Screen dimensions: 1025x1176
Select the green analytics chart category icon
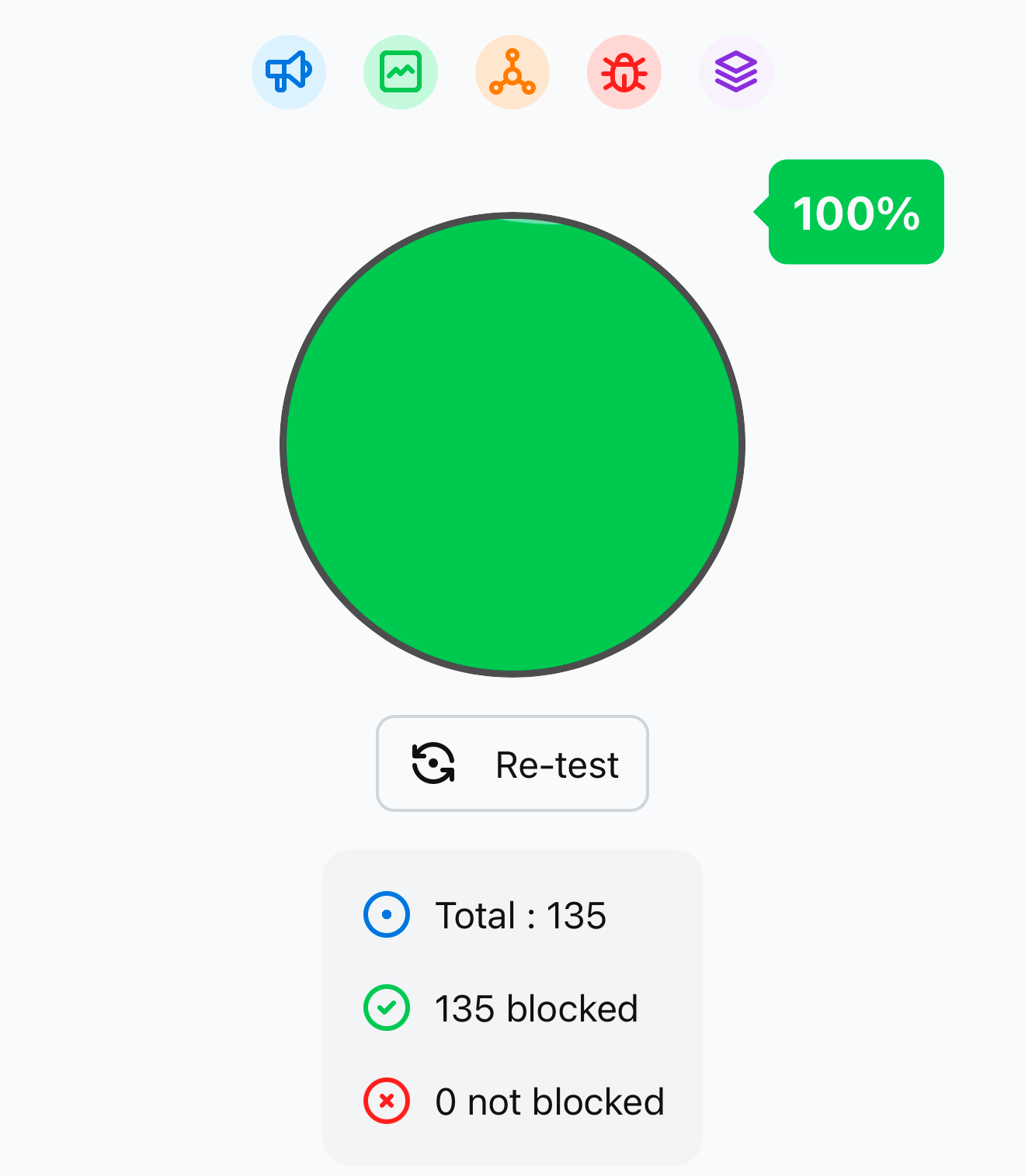tap(401, 72)
